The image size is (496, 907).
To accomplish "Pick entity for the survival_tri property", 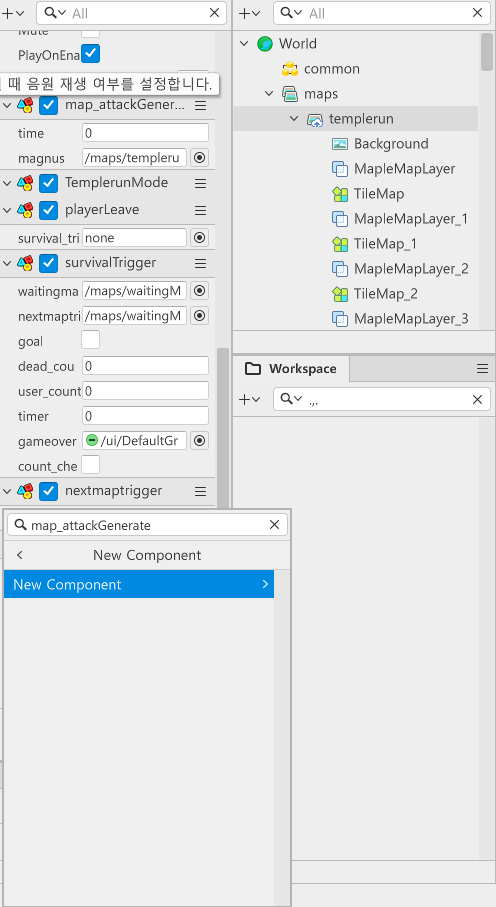I will click(200, 238).
